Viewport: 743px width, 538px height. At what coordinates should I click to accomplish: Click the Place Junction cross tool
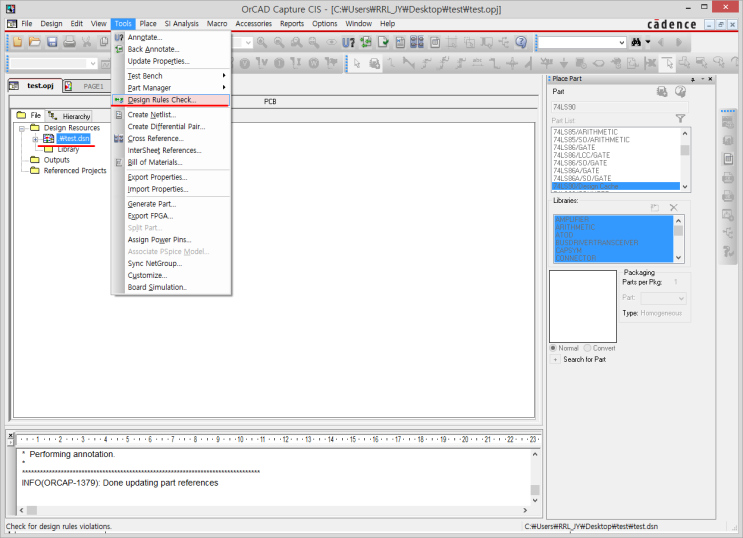512,63
